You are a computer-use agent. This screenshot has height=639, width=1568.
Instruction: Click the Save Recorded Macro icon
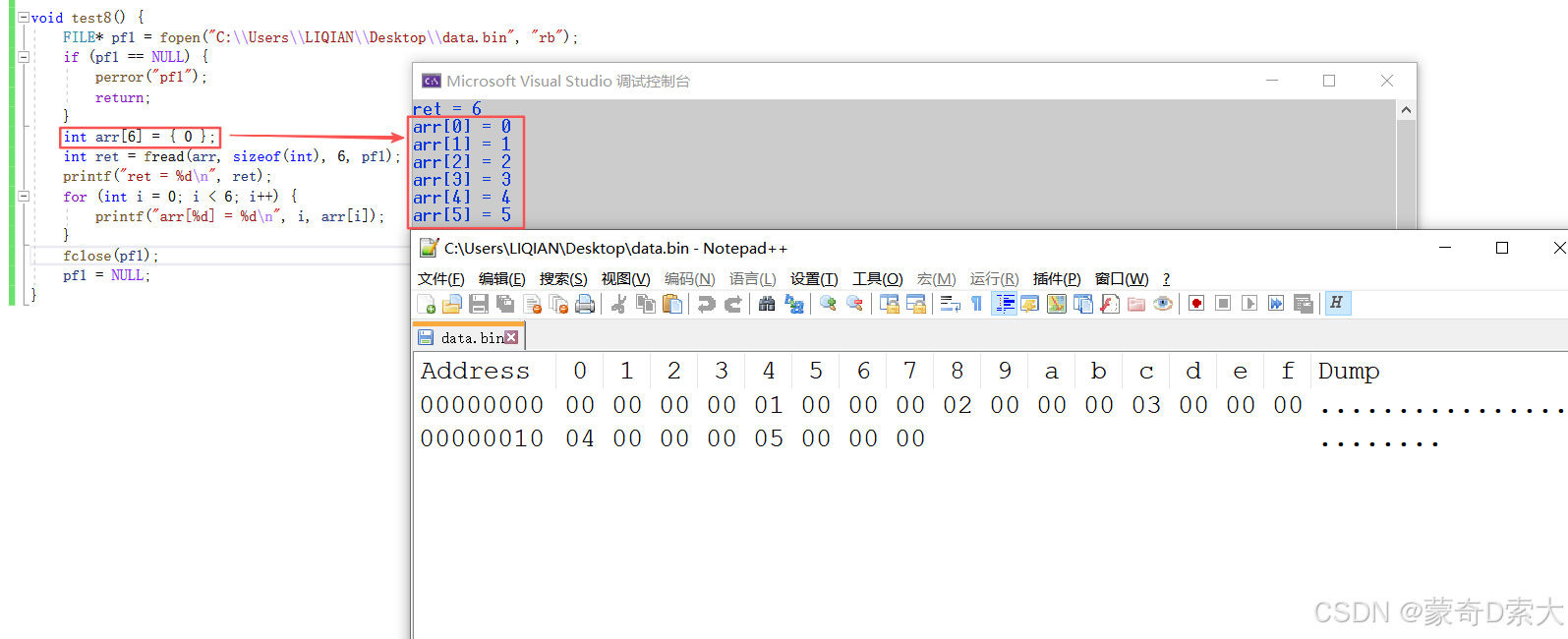(1304, 304)
